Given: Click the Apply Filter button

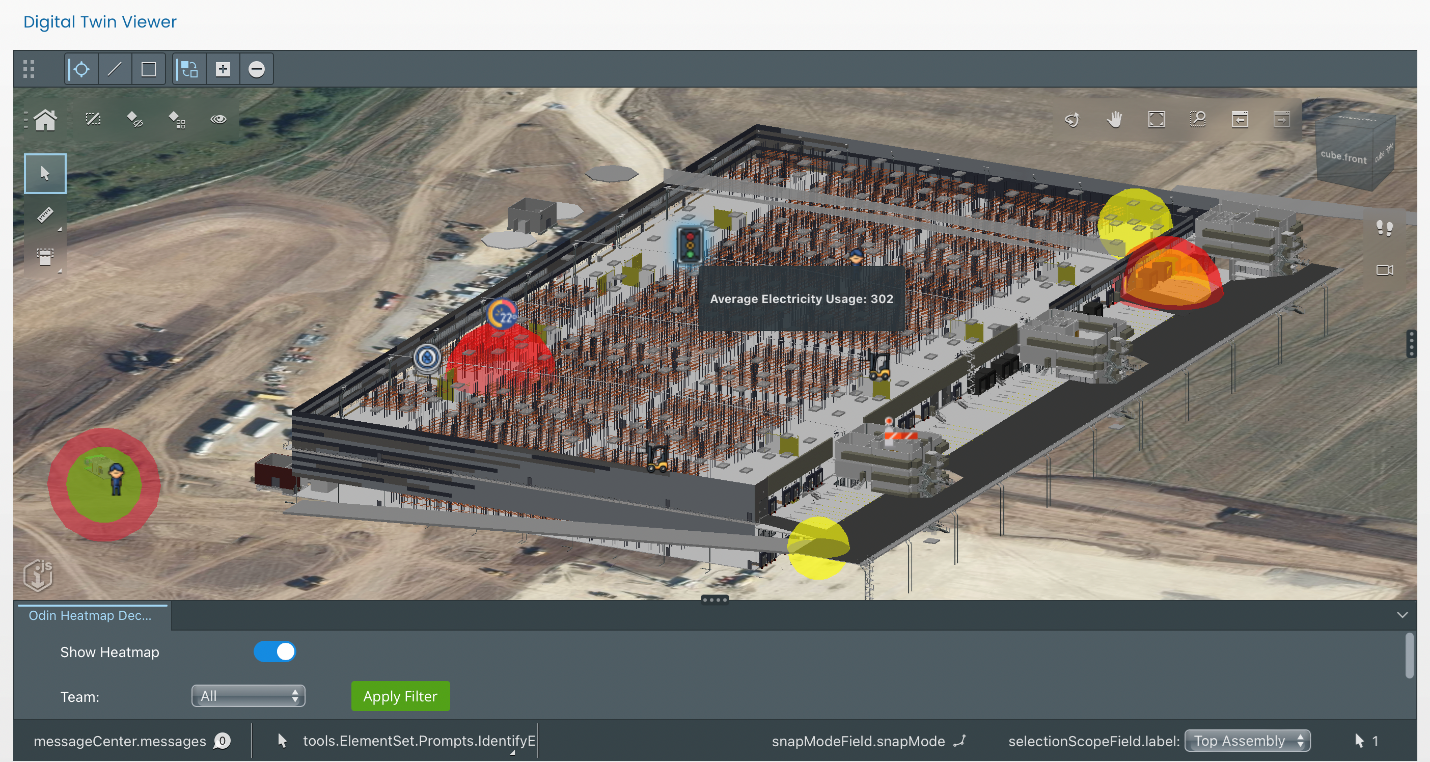Looking at the screenshot, I should (x=400, y=696).
